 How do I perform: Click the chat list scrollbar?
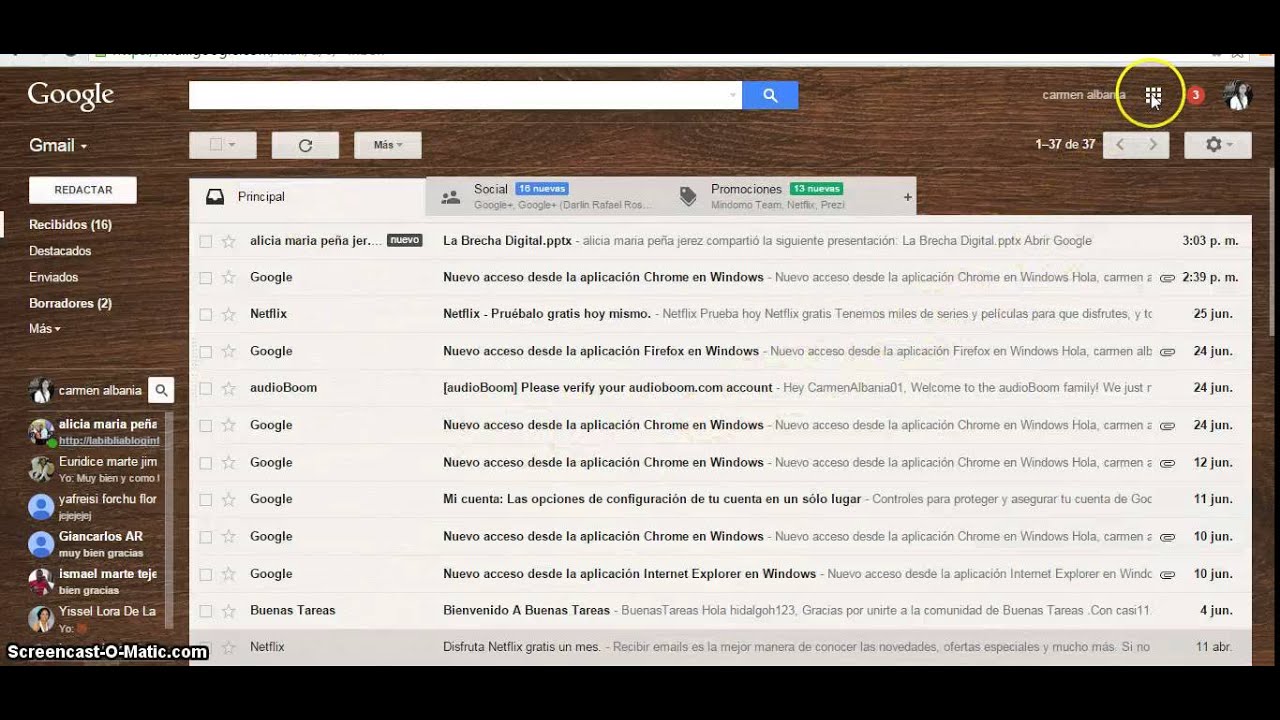coord(168,520)
